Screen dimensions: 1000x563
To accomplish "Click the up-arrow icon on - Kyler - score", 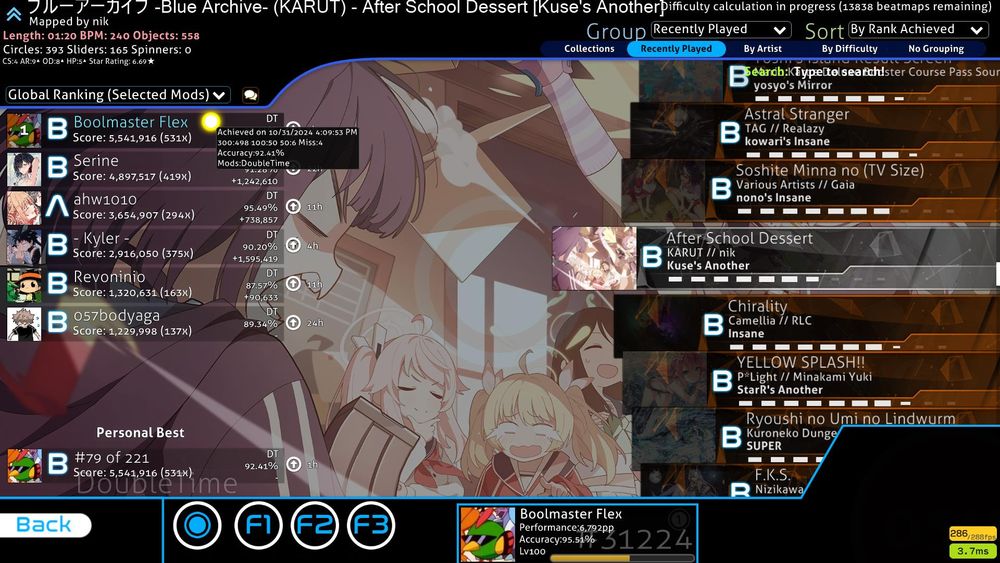I will coord(293,245).
